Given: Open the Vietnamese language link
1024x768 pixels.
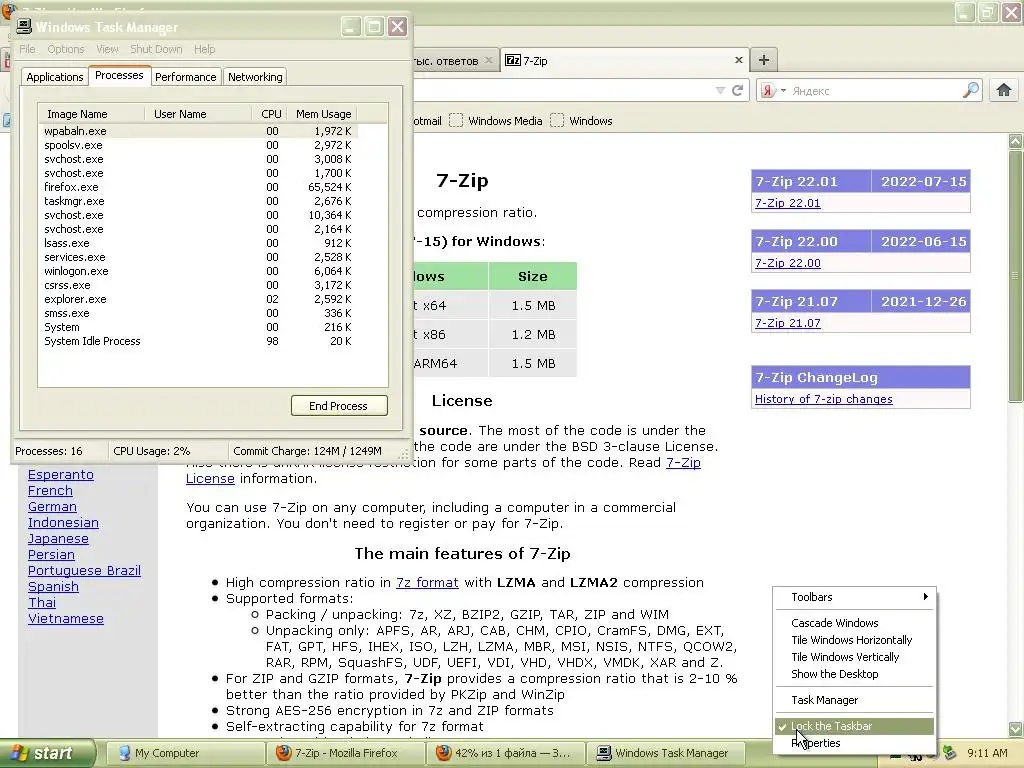Looking at the screenshot, I should click(66, 618).
